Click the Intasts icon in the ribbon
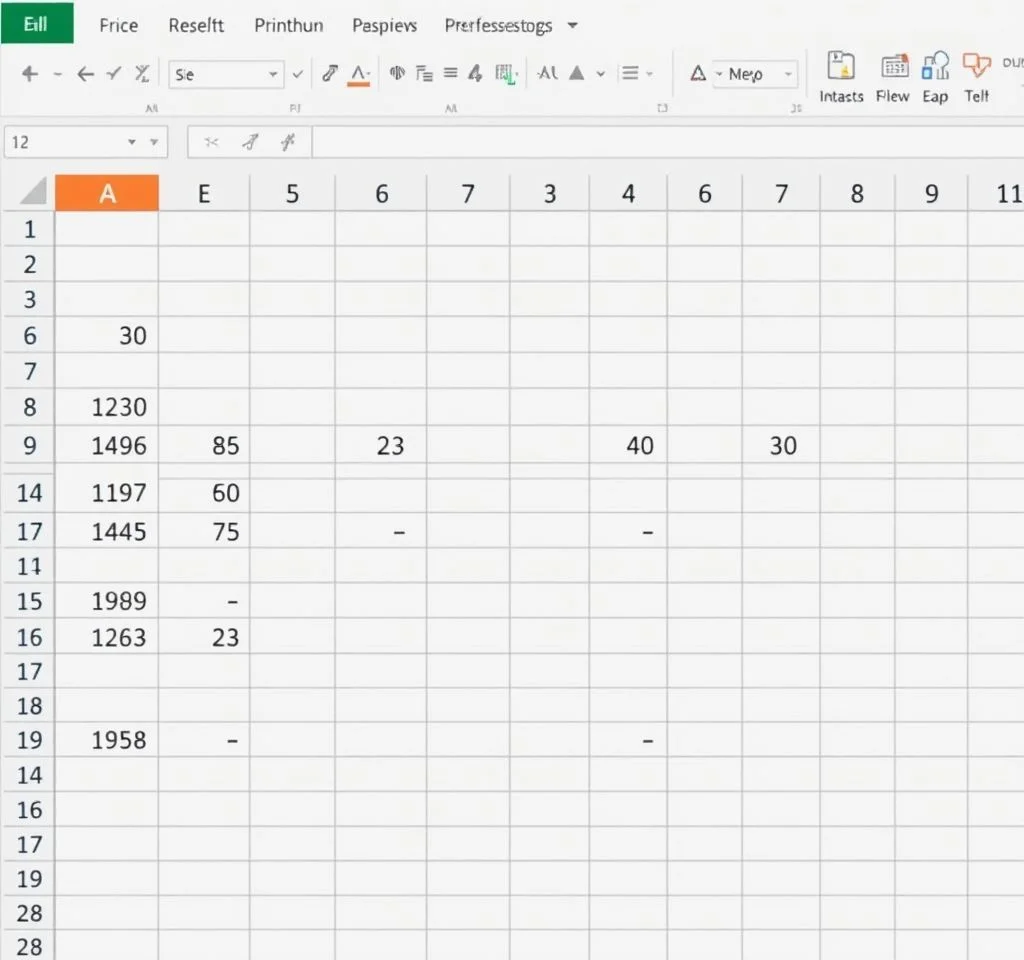Viewport: 1024px width, 960px height. click(x=841, y=68)
